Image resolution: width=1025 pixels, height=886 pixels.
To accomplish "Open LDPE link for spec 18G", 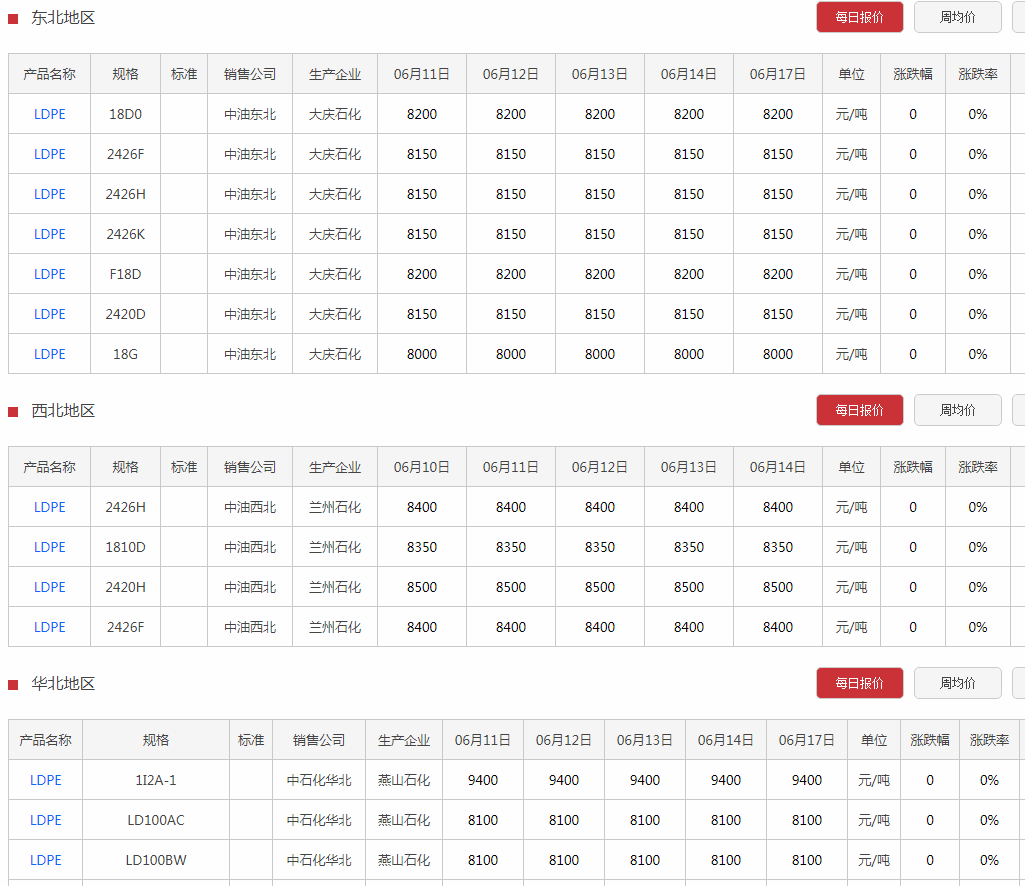I will click(x=50, y=354).
